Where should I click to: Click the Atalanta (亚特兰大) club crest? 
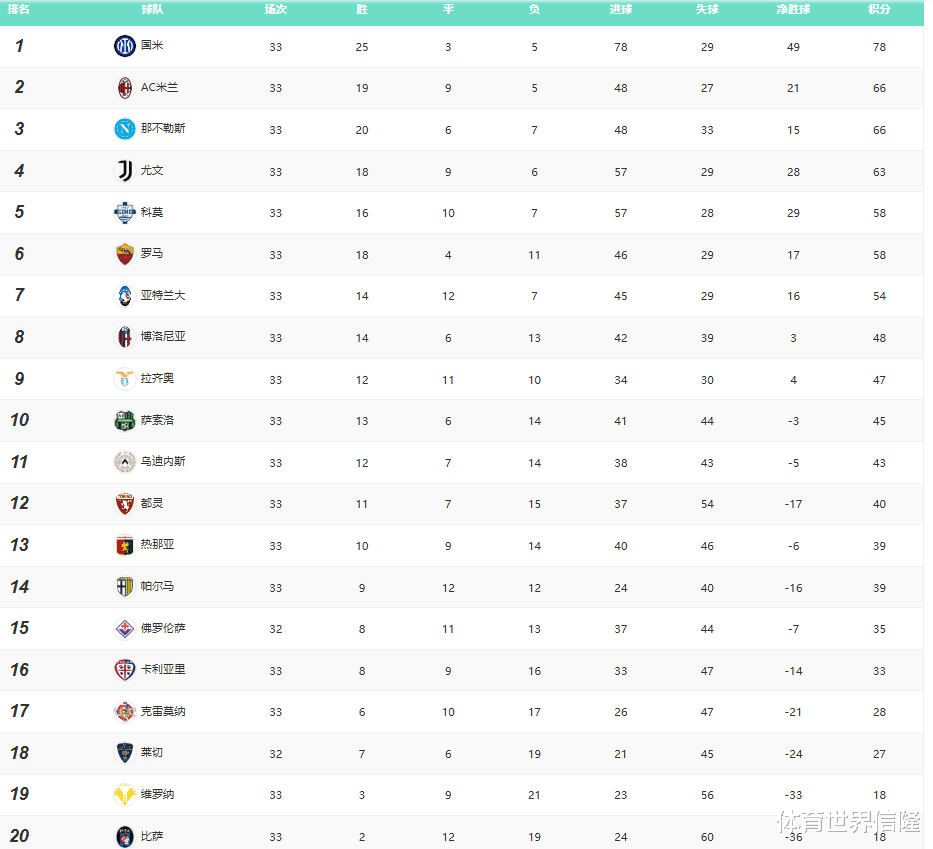pyautogui.click(x=124, y=296)
